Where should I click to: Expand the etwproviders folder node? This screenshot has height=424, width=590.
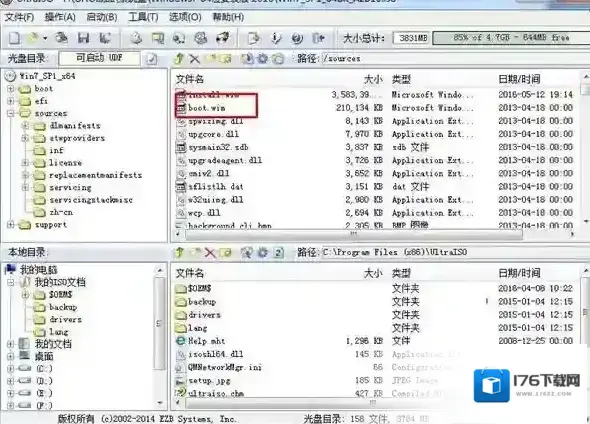coord(25,138)
